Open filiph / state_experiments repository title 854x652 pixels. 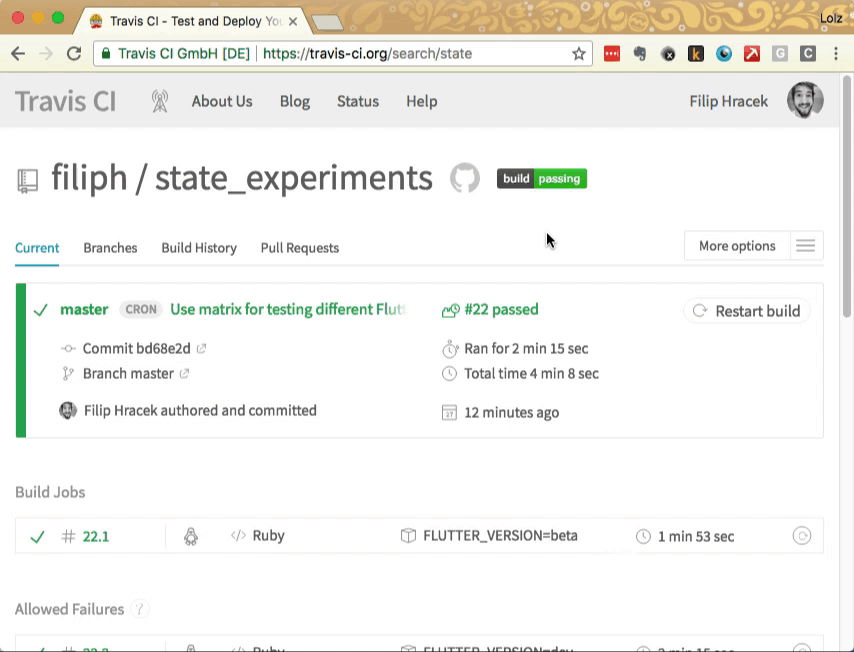(x=242, y=178)
